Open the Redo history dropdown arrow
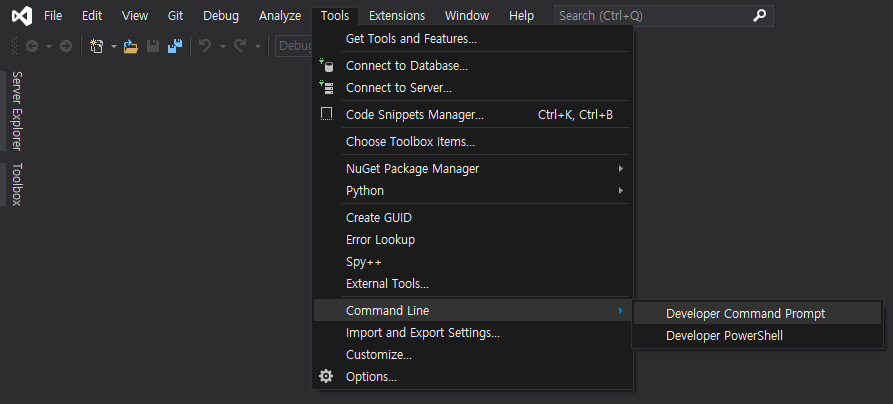Viewport: 893px width, 404px height. click(257, 46)
